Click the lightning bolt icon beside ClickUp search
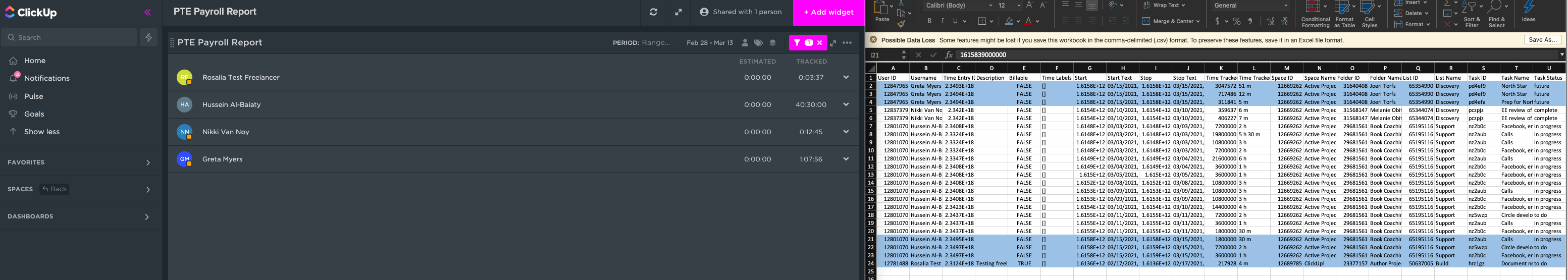Viewport: 1568px width, 280px height. pyautogui.click(x=148, y=37)
